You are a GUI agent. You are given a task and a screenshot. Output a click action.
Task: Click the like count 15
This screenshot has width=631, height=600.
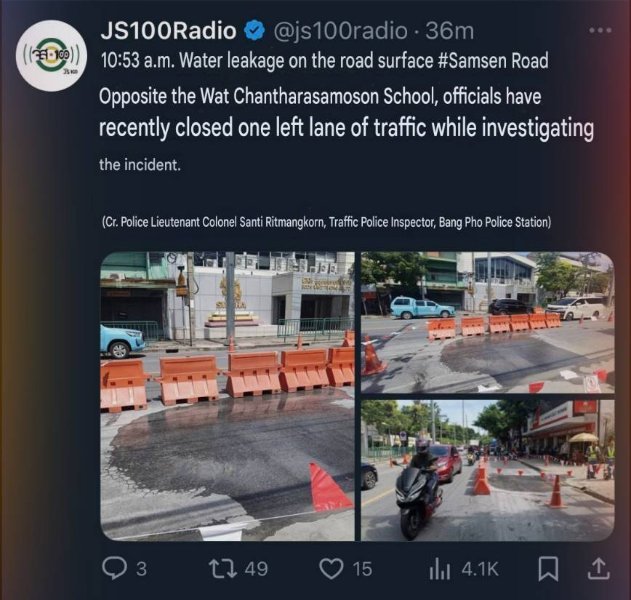(363, 569)
